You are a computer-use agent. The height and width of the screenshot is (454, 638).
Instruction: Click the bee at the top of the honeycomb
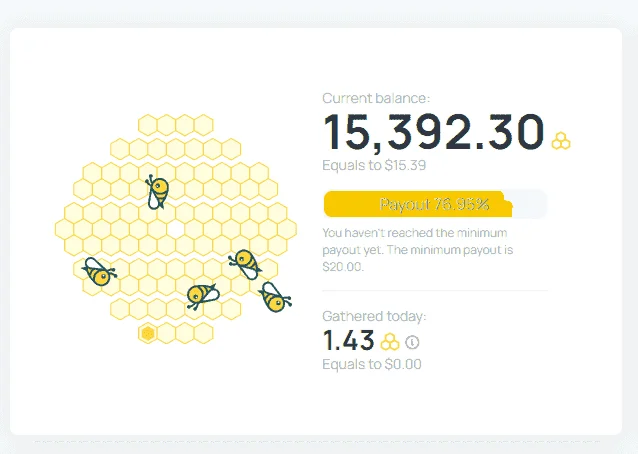click(x=157, y=192)
